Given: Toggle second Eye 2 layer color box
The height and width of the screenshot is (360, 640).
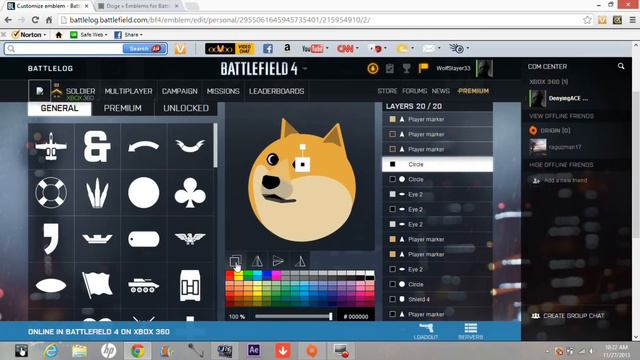Looking at the screenshot, I should point(392,209).
